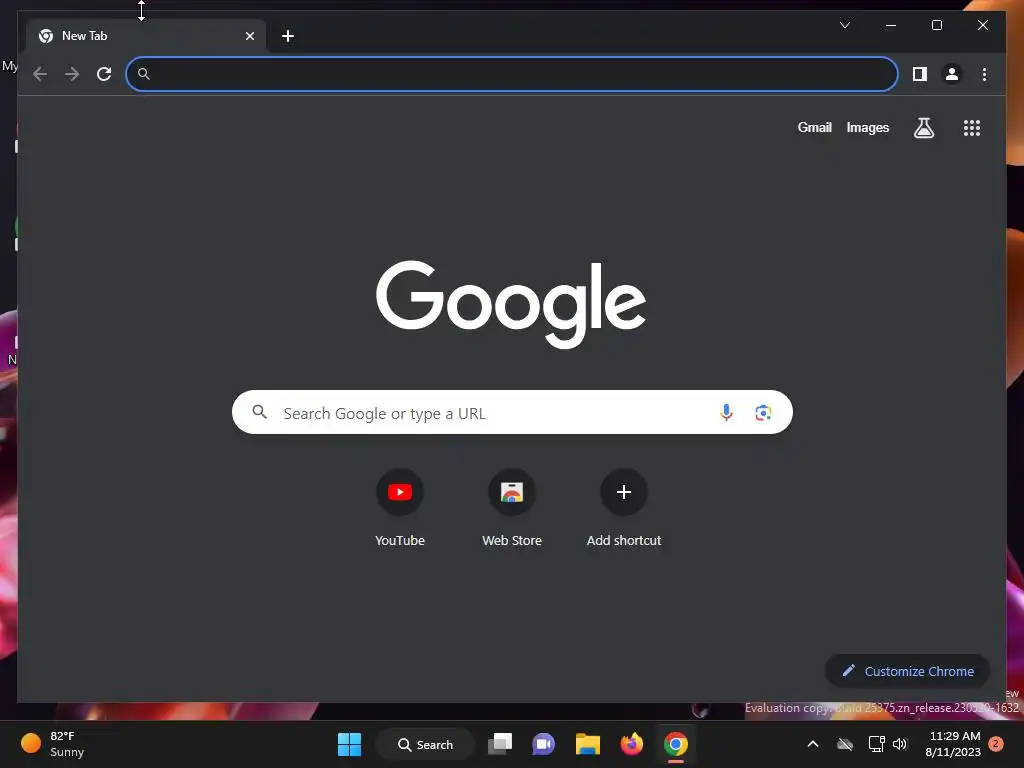
Task: Click the forward navigation arrow
Action: coord(72,74)
